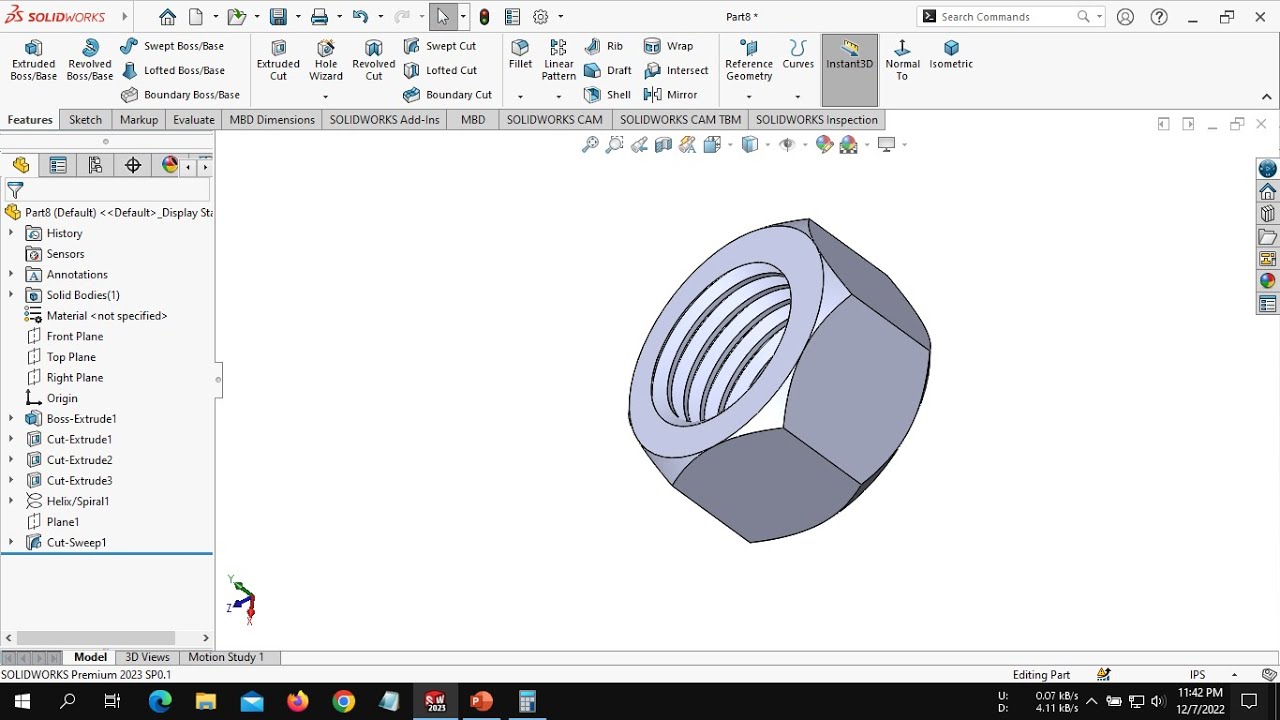Open the Hole Wizard dropdown arrow
This screenshot has width=1280, height=720.
(x=326, y=97)
